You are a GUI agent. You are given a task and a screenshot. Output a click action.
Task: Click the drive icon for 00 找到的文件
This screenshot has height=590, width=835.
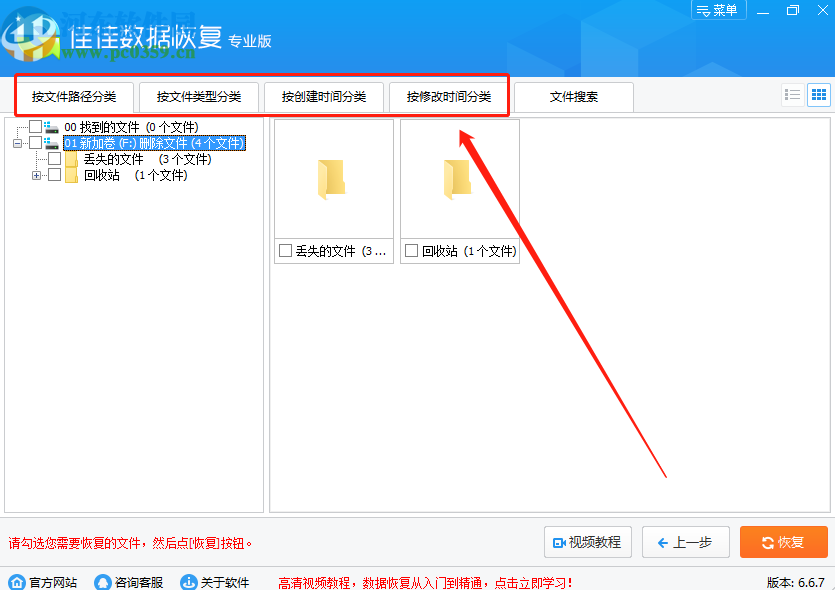click(x=51, y=127)
